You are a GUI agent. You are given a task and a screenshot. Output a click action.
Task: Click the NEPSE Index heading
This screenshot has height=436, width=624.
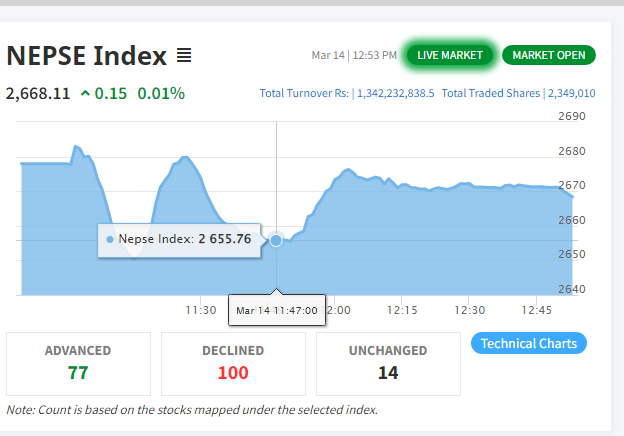click(86, 55)
